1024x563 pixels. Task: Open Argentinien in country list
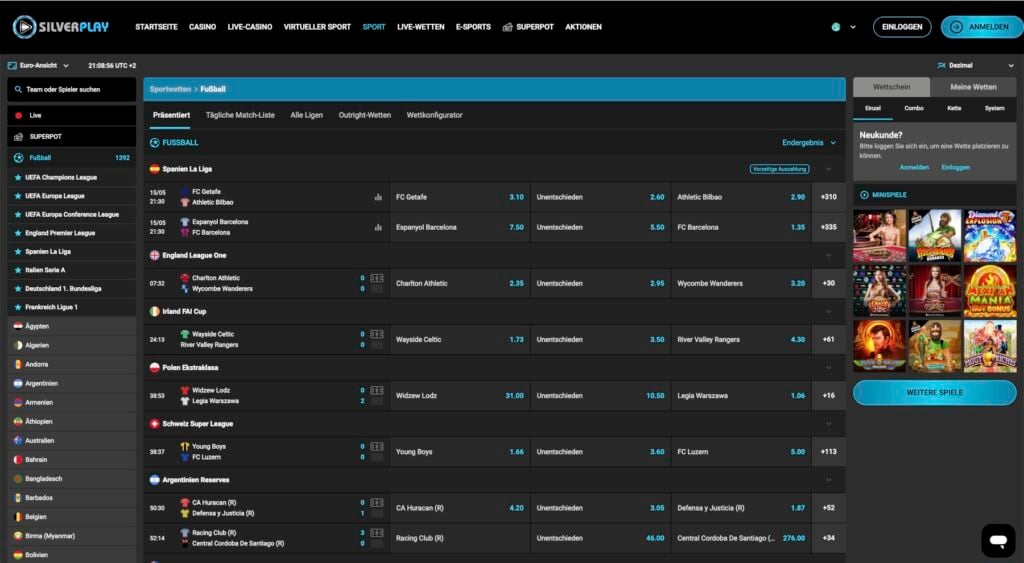[72, 383]
